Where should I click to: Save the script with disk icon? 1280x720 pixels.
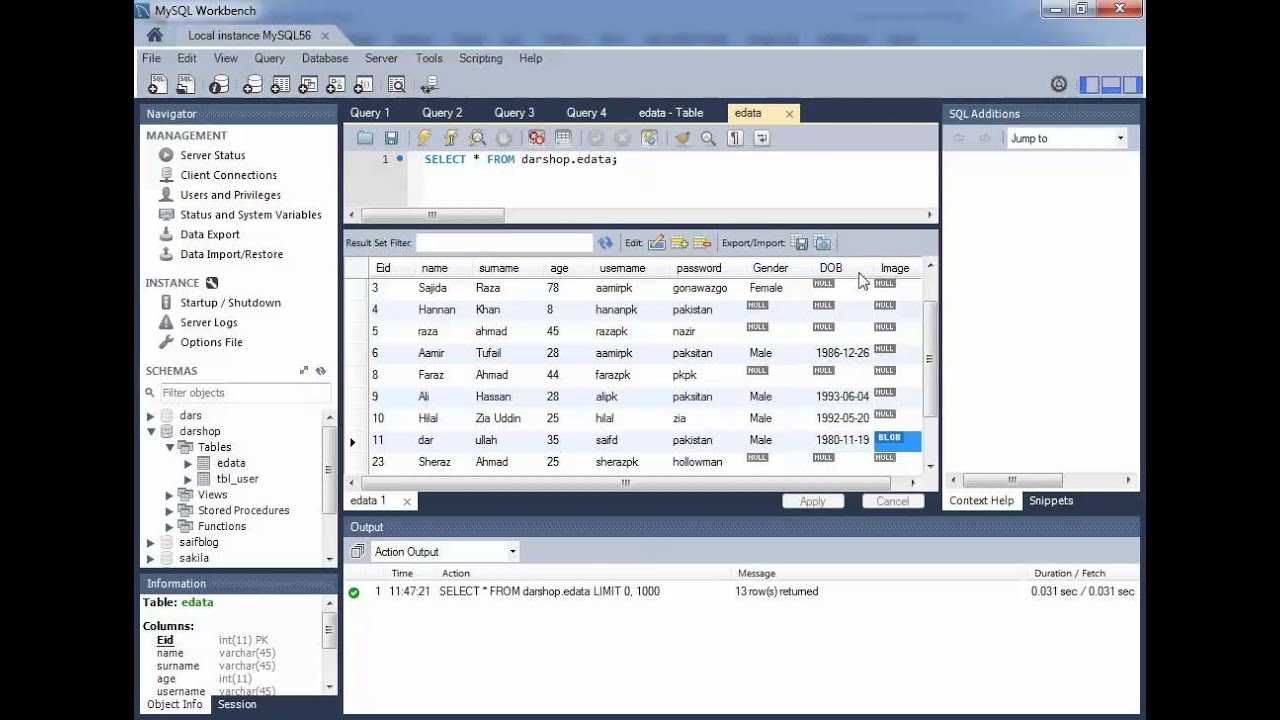[x=391, y=138]
